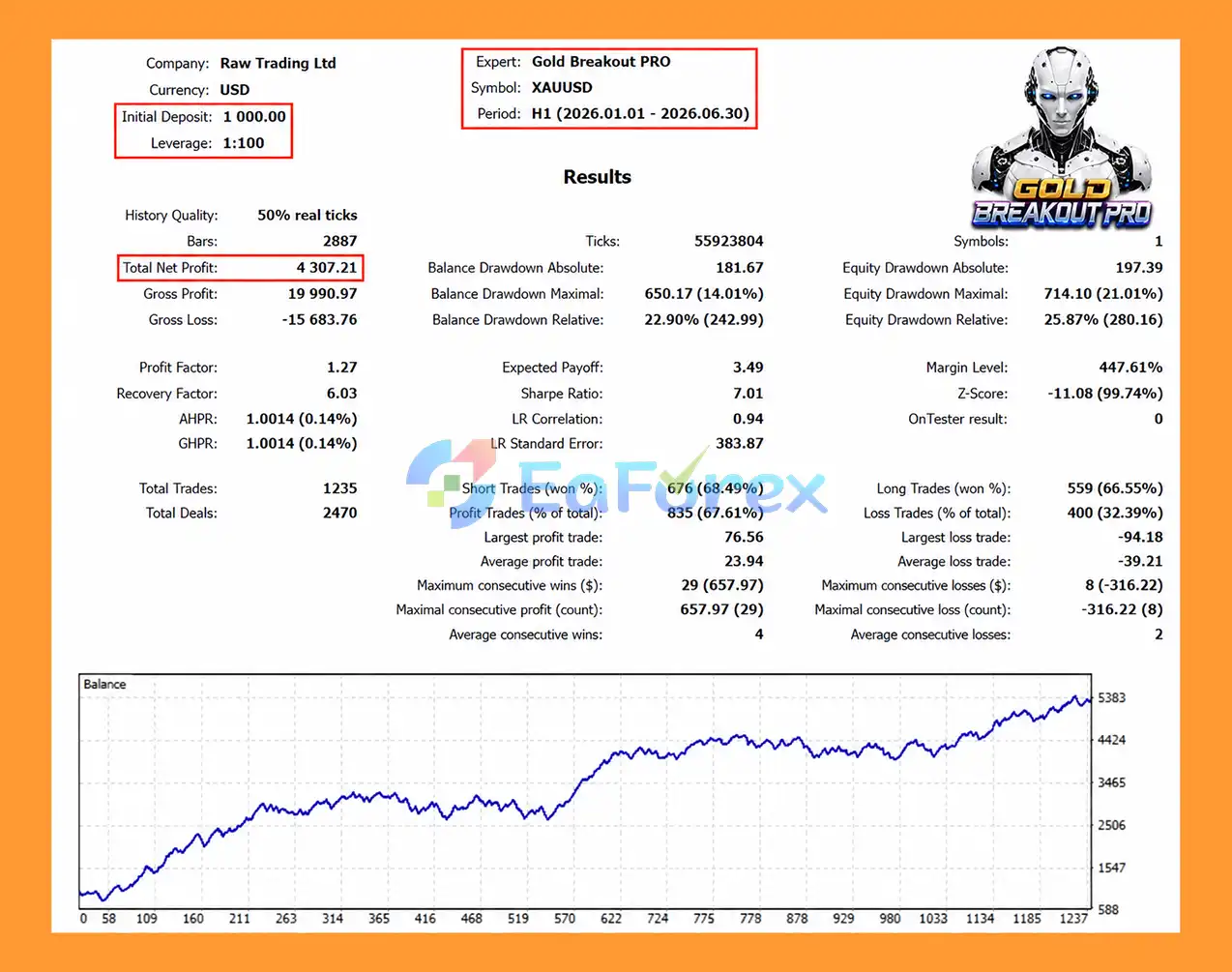
Task: Click the expected payoff value 3.49
Action: click(x=748, y=368)
